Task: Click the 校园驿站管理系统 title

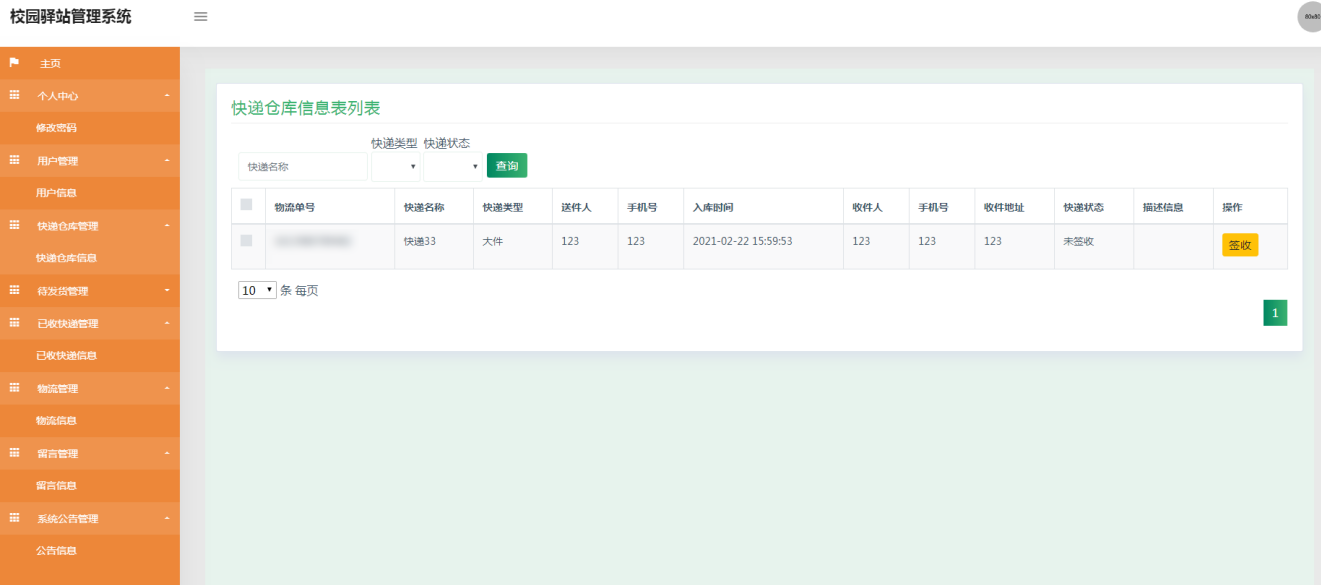Action: pos(70,17)
